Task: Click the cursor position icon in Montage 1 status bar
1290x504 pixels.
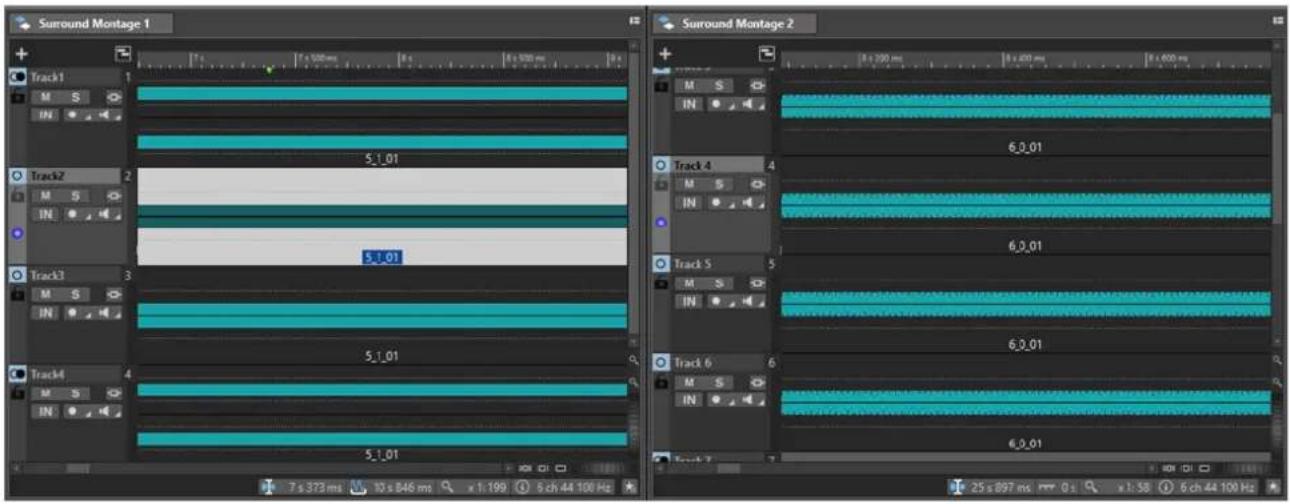Action: point(267,487)
